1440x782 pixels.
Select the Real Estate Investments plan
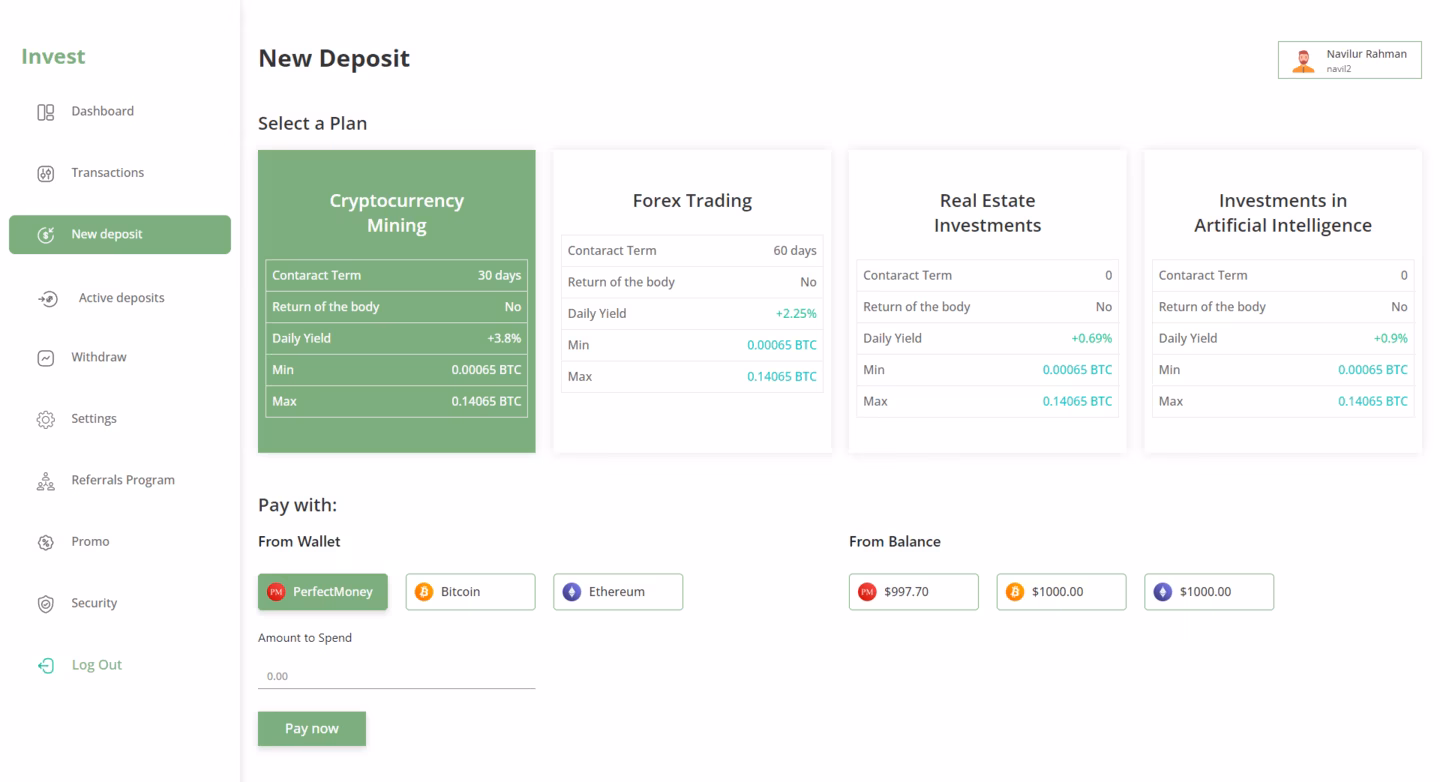(986, 300)
